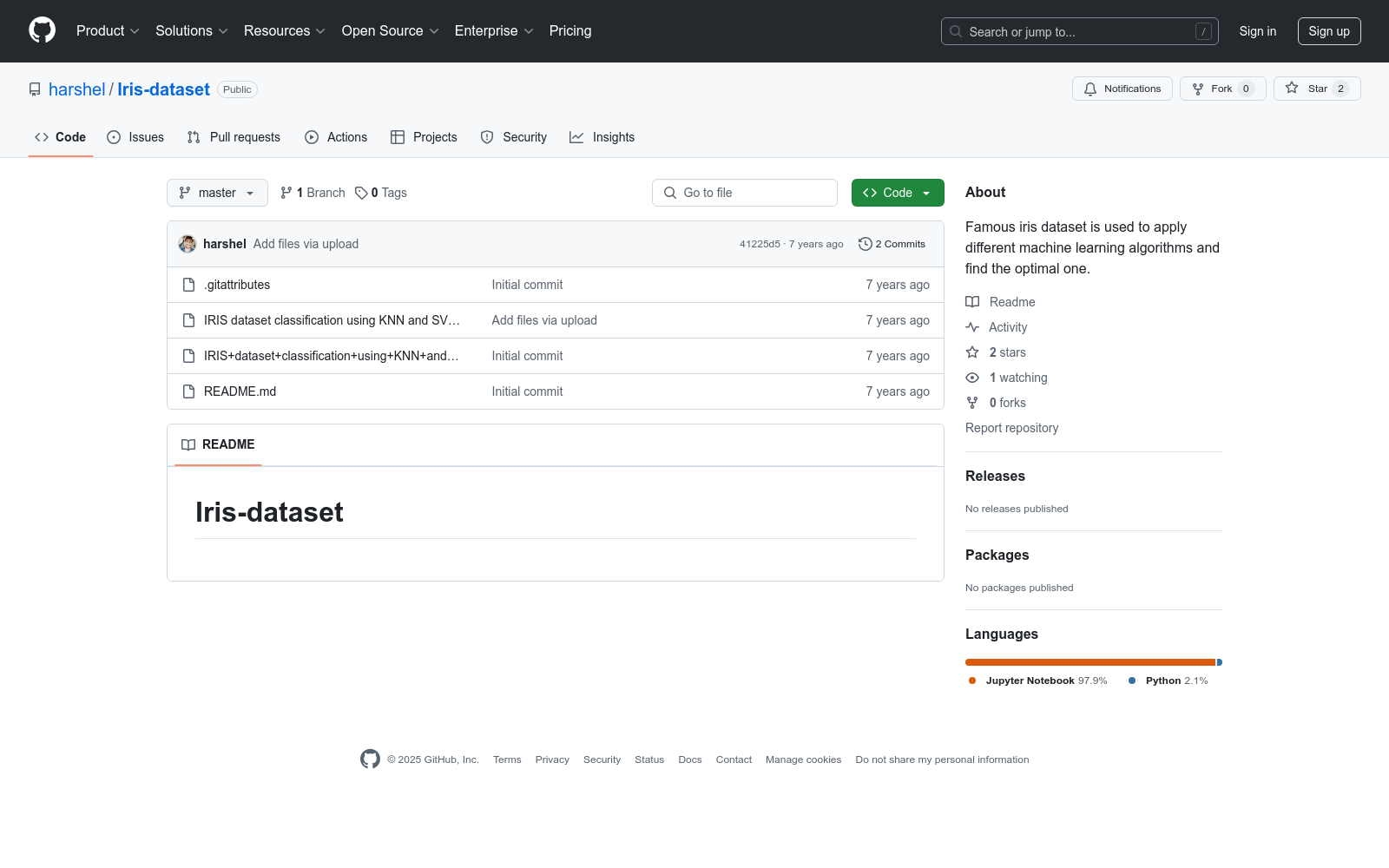Switch to the Code tab
This screenshot has width=1389, height=868.
pyautogui.click(x=61, y=137)
